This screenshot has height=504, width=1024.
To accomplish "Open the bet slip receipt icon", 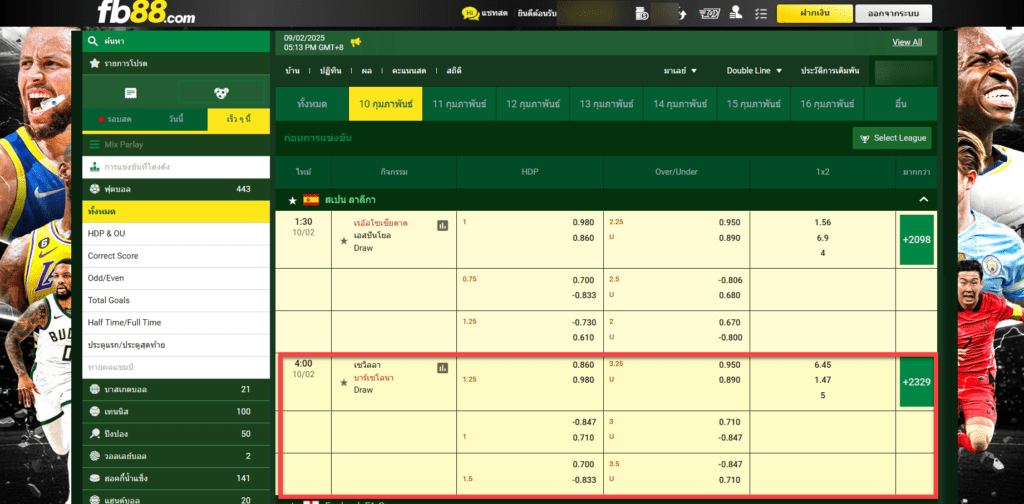I will pyautogui.click(x=131, y=93).
